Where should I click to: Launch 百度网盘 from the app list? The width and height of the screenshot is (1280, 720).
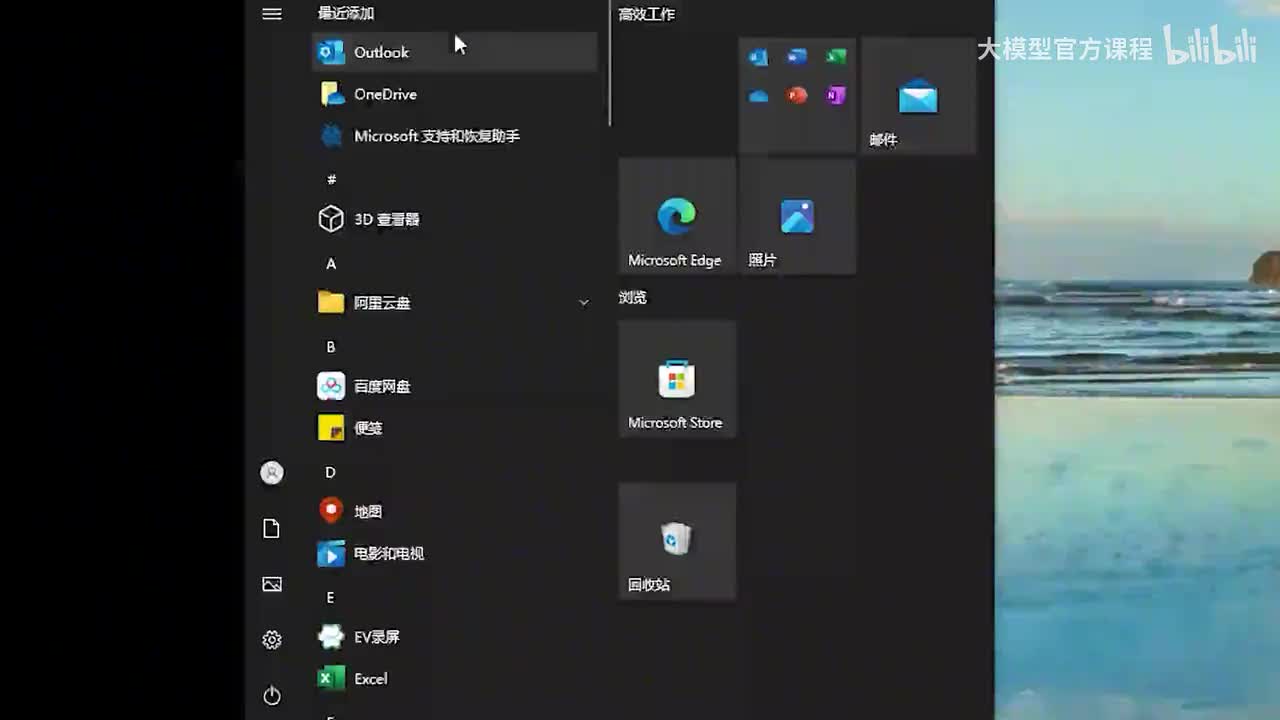tap(455, 386)
